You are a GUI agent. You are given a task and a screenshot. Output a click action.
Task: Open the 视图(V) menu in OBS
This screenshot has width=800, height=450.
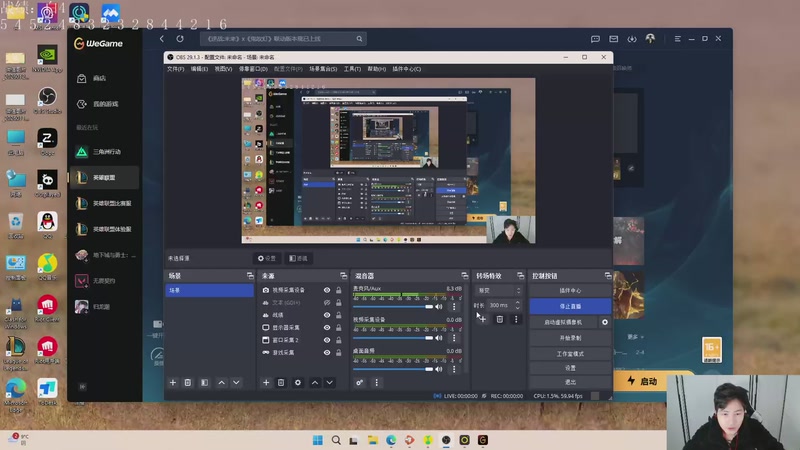point(223,69)
